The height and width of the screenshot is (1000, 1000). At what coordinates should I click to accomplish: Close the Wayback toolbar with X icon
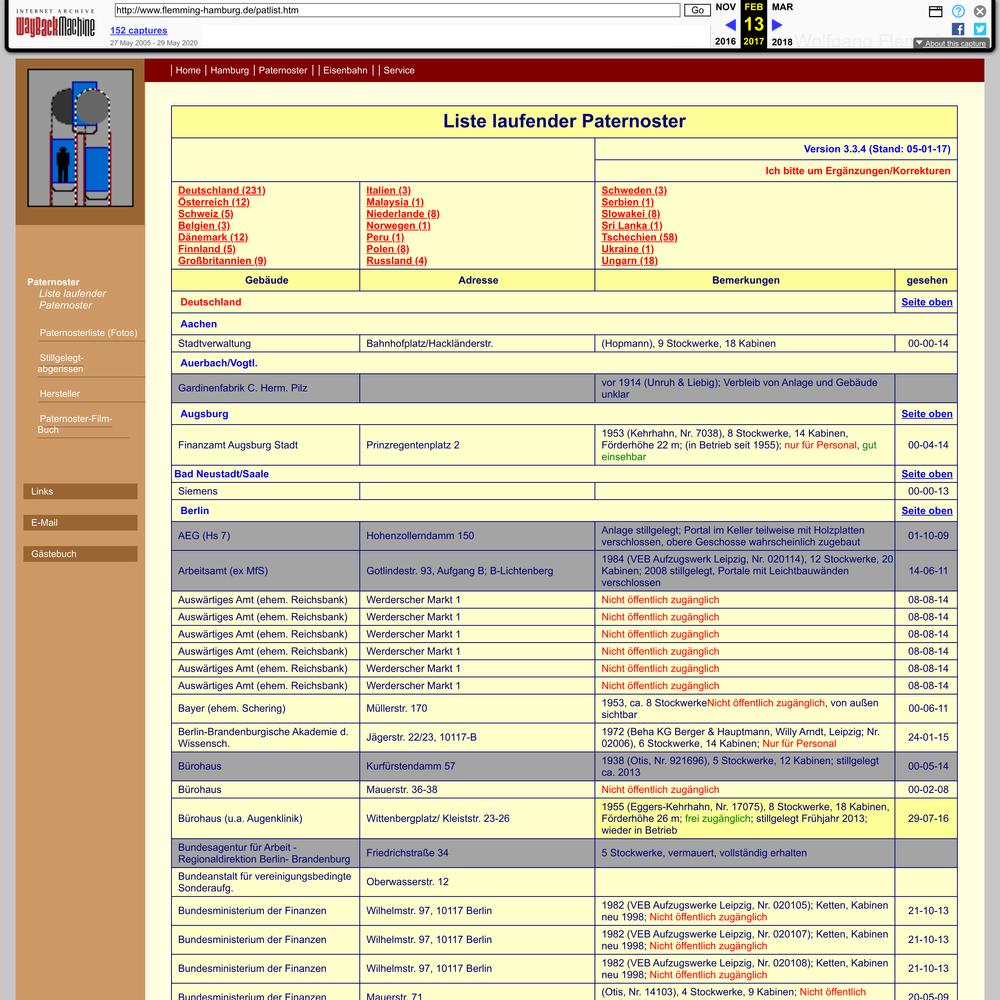(980, 11)
